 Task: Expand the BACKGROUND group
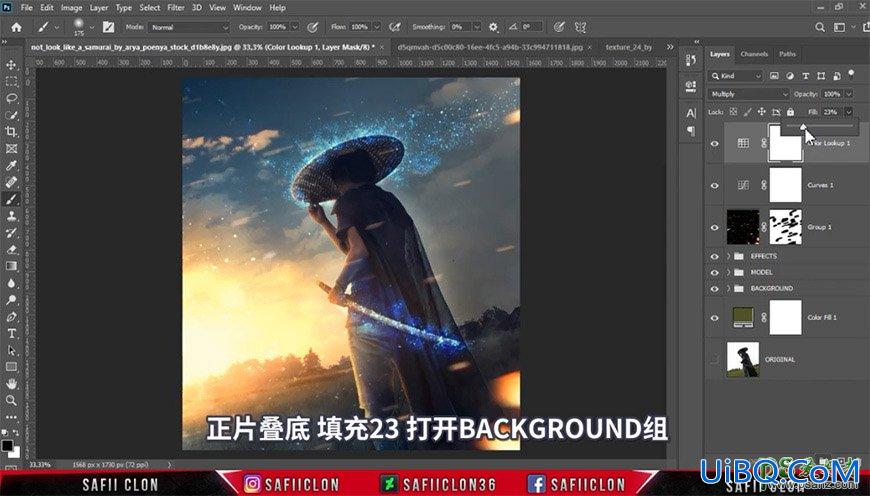[x=729, y=289]
